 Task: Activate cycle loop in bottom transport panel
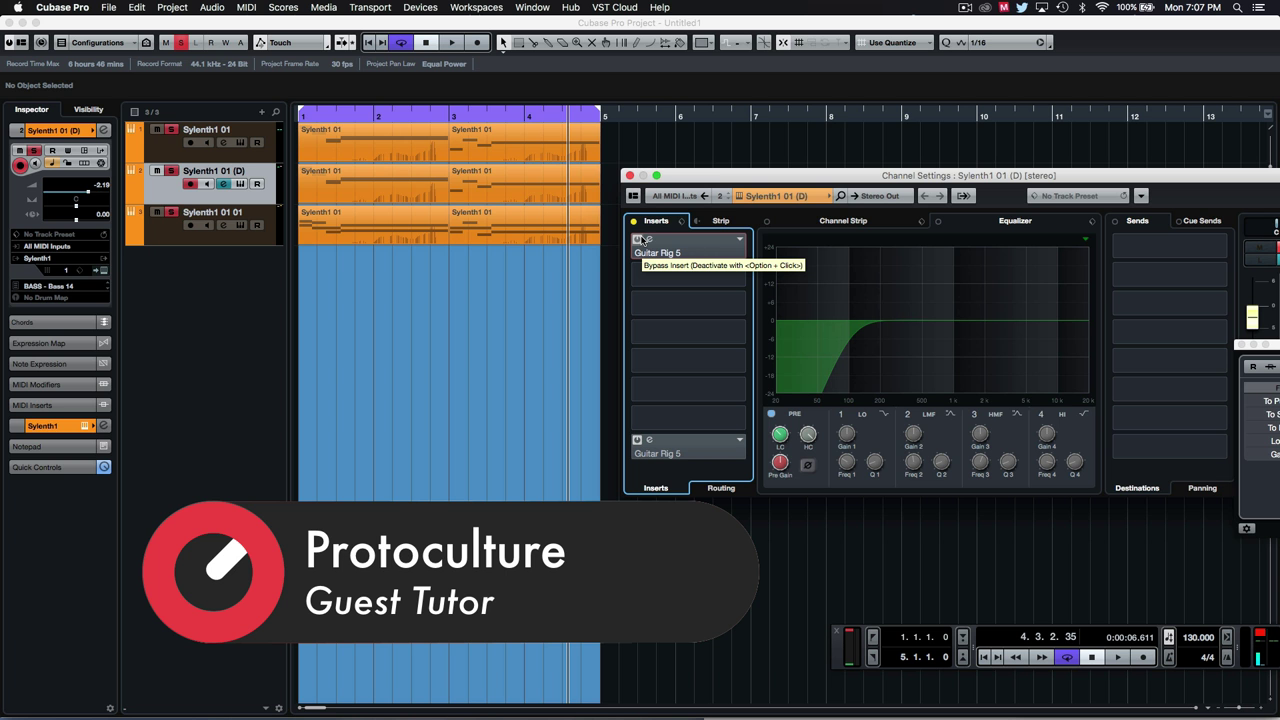(1067, 657)
